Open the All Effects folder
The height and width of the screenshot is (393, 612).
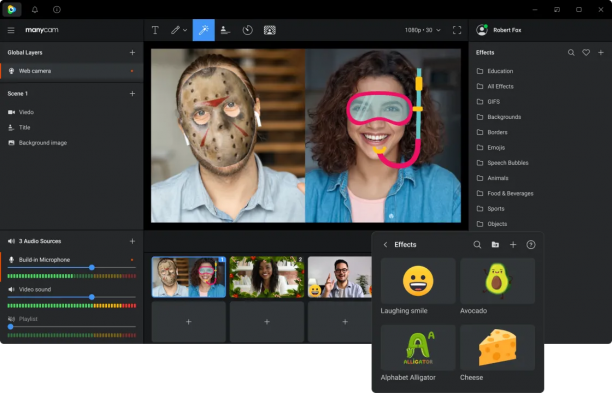pos(495,86)
